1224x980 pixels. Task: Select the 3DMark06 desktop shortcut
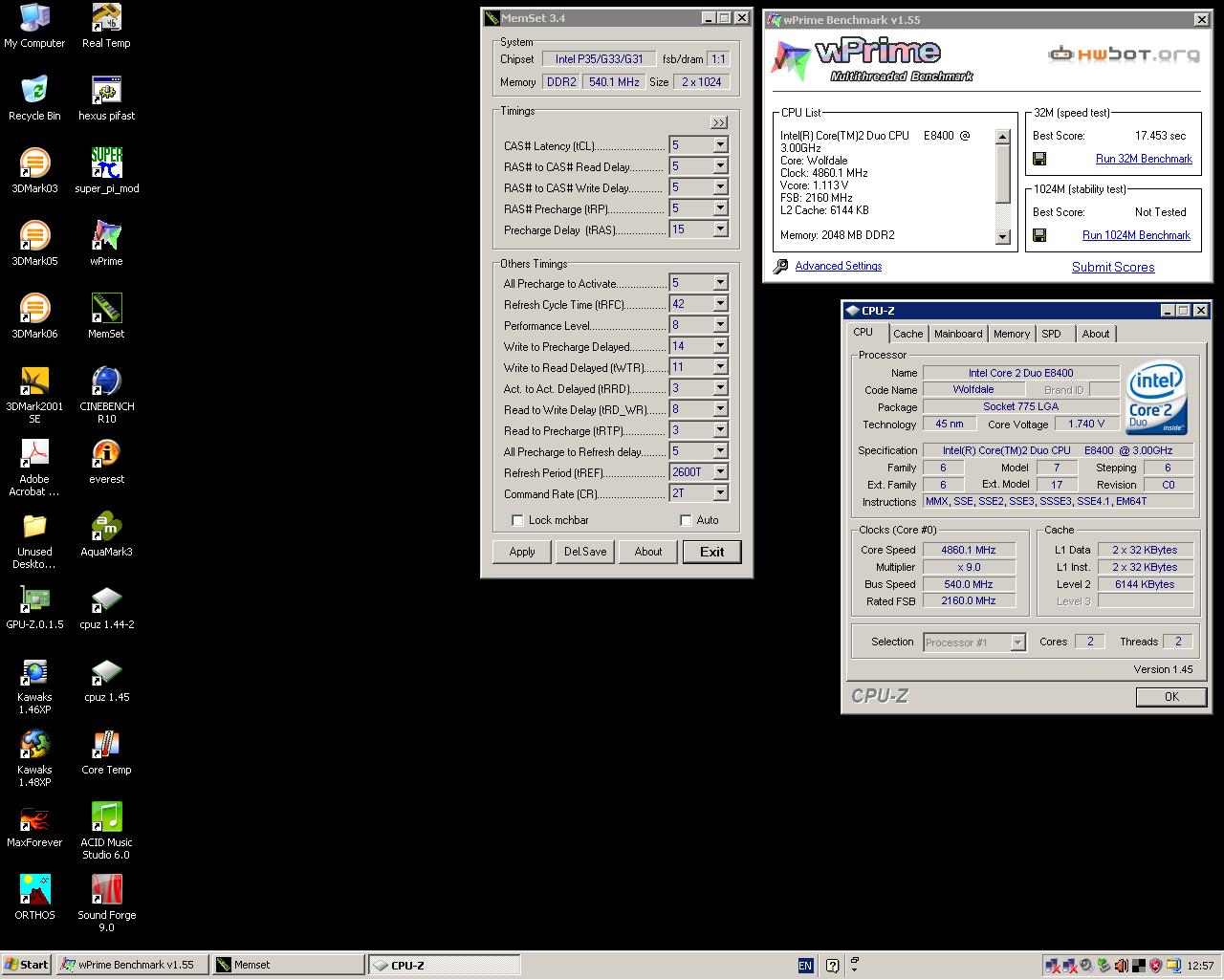click(x=34, y=317)
